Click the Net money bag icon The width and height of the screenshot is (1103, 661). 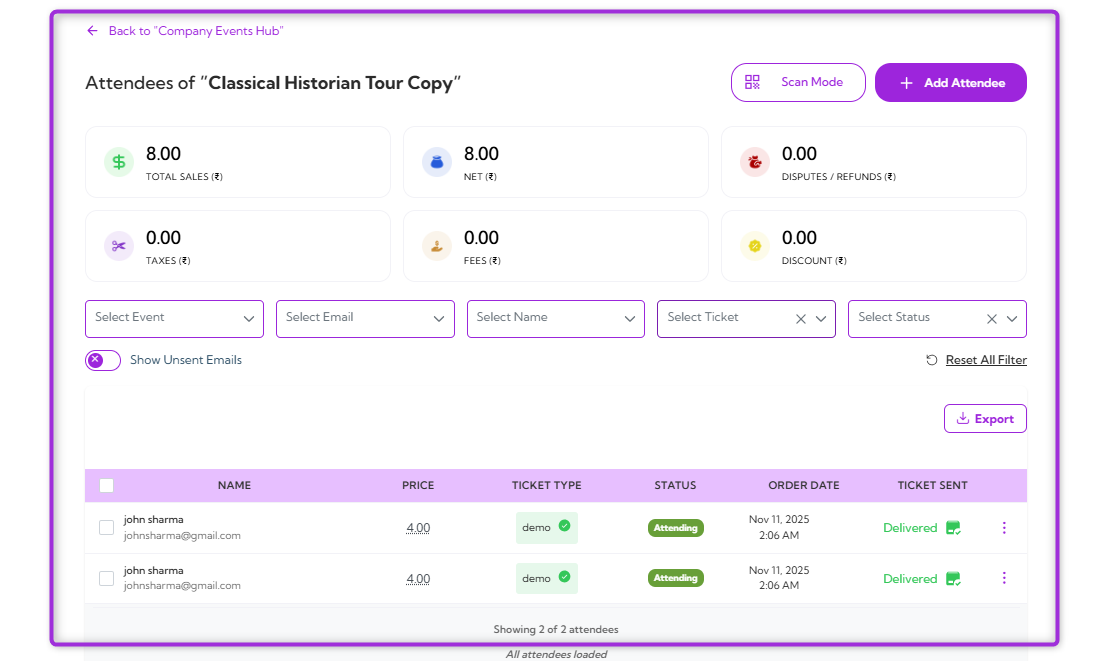click(x=436, y=162)
